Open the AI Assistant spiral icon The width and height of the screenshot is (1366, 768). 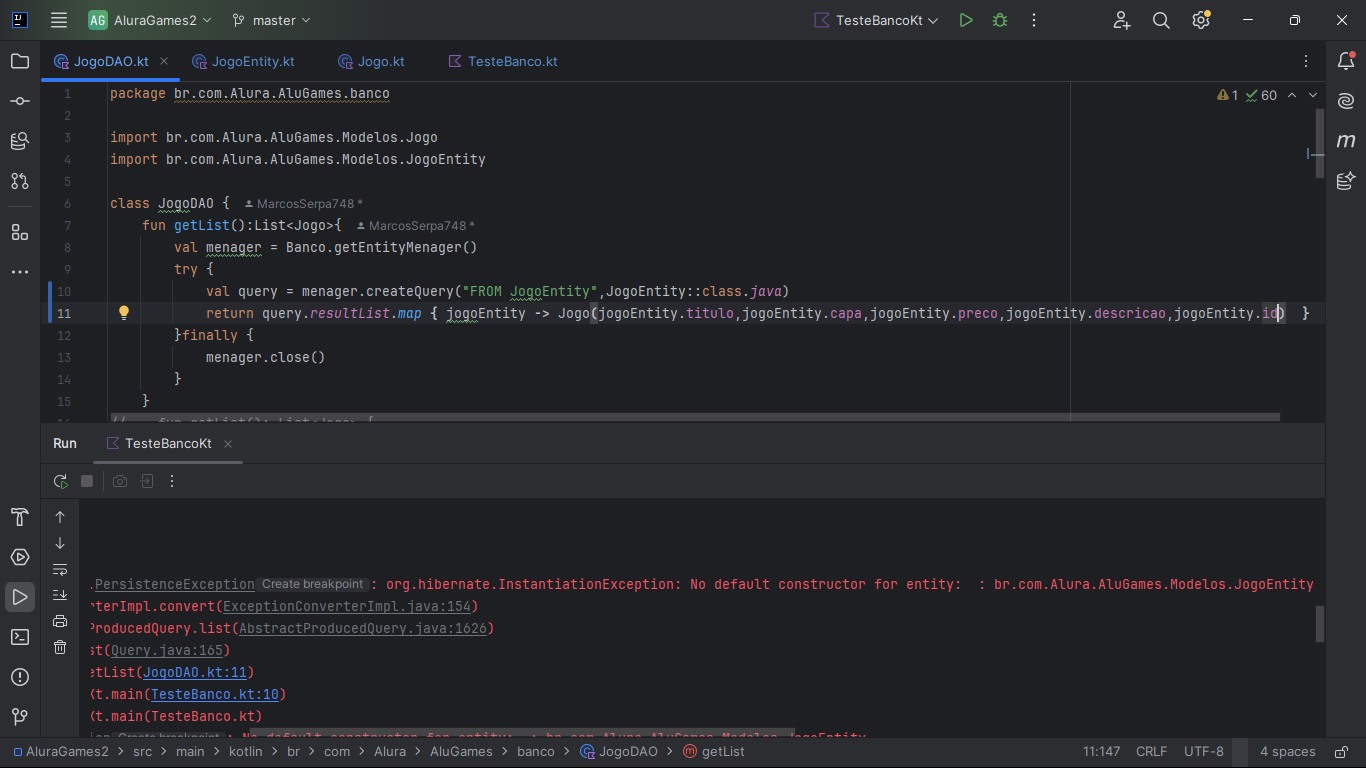click(x=1346, y=101)
